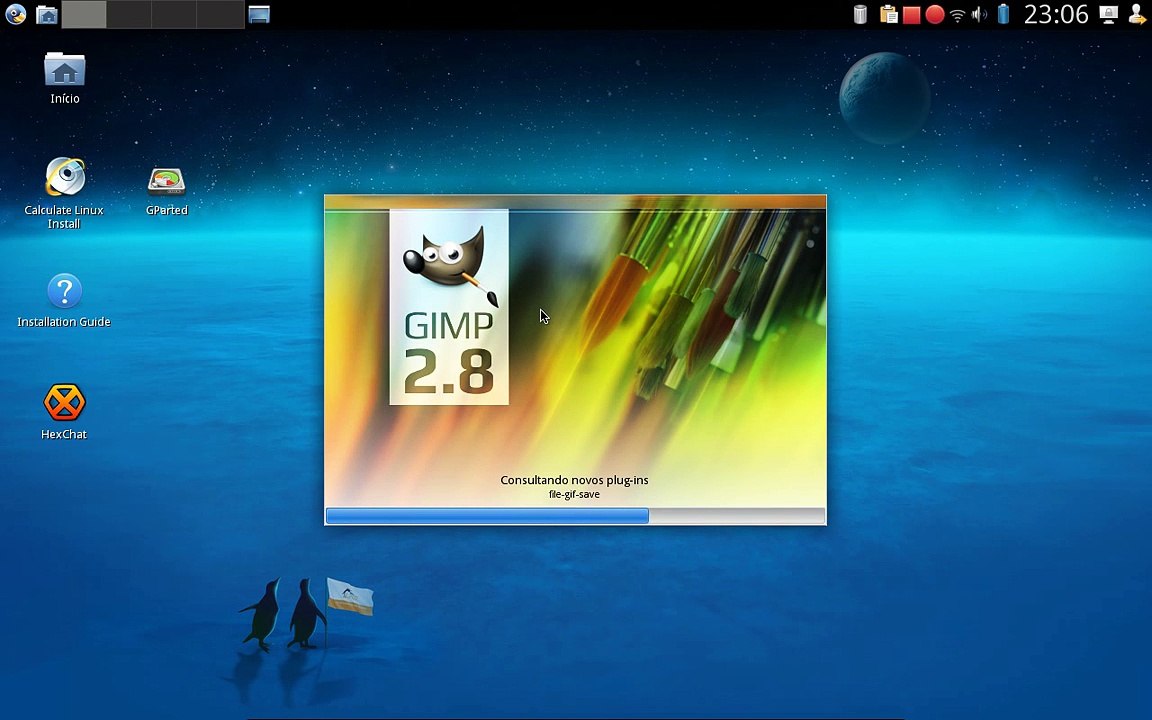
Task: Switch to the fourth workspace in the pager
Action: click(220, 15)
